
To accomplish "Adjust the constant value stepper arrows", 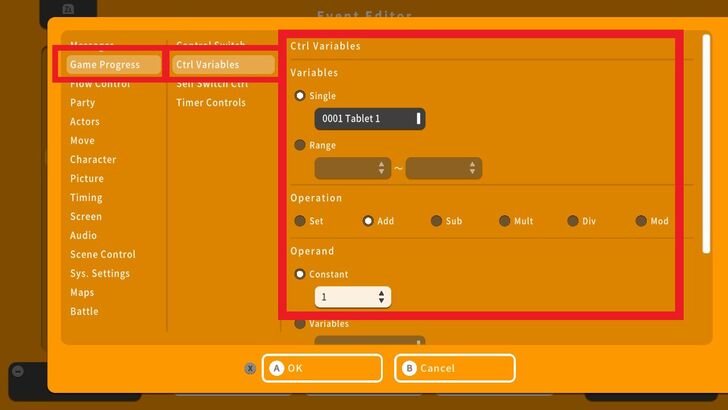I will pos(381,297).
